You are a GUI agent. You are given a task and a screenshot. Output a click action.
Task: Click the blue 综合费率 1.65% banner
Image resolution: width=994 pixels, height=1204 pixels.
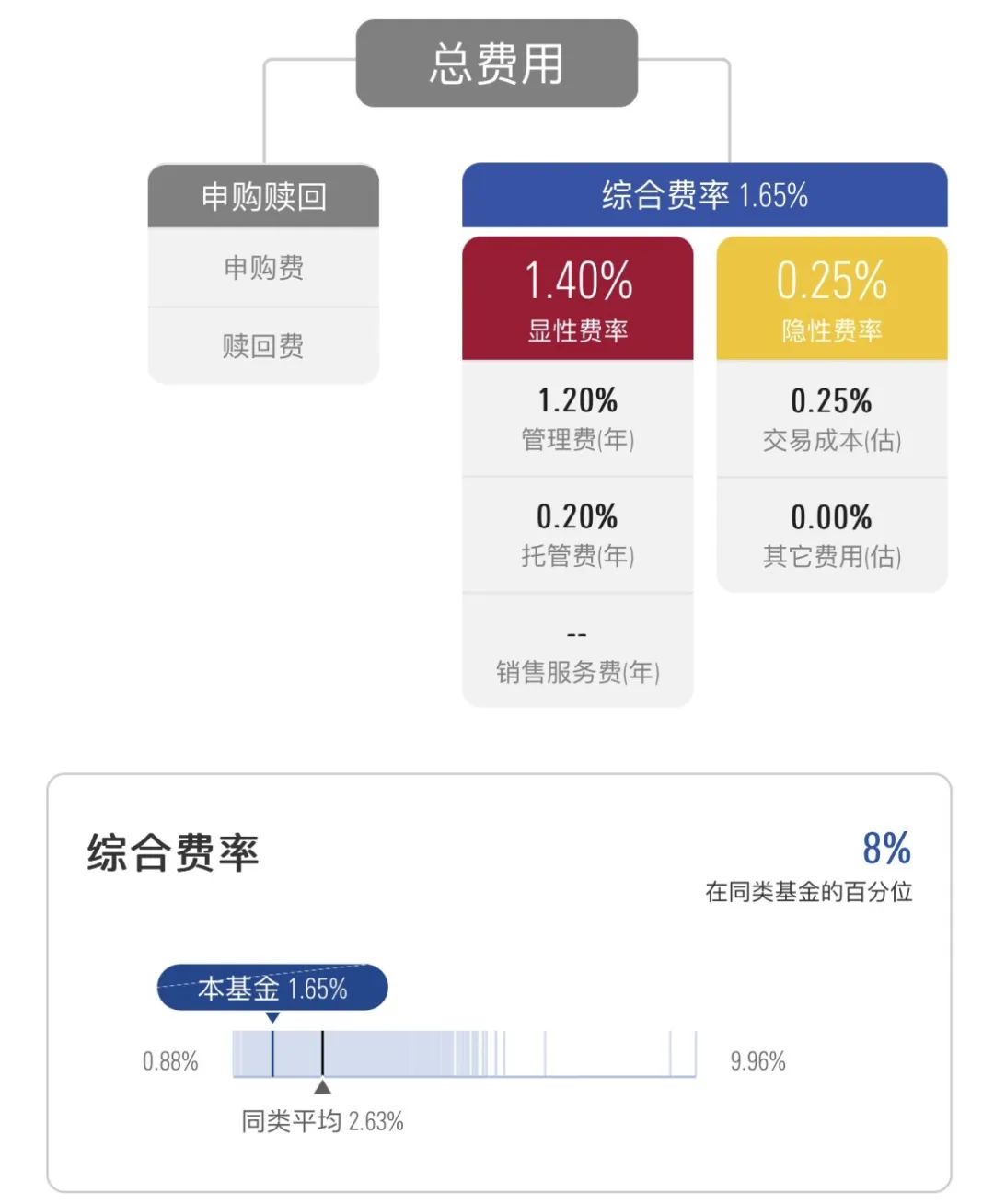point(704,195)
